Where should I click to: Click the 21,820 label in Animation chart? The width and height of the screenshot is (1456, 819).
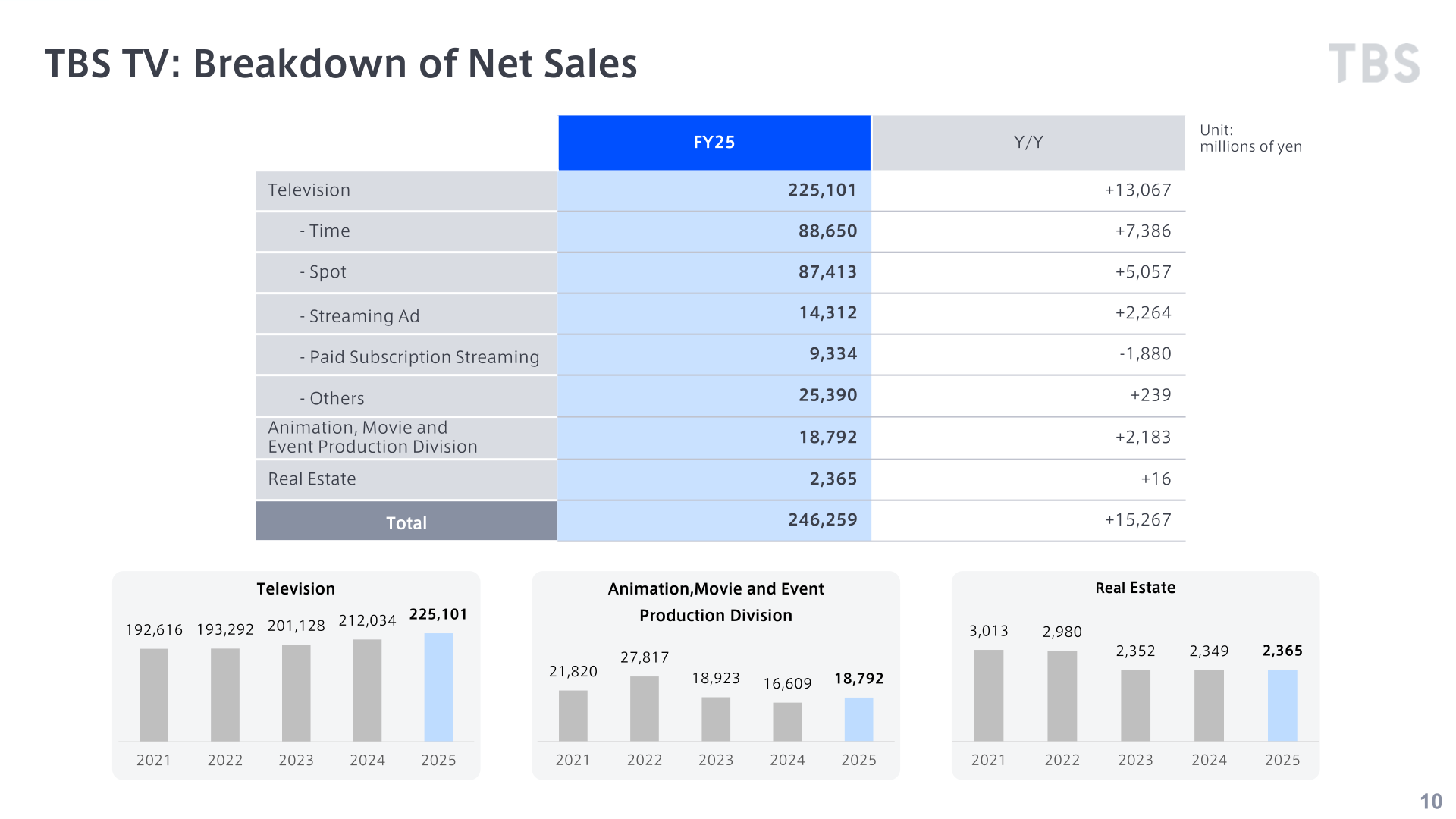coord(573,672)
